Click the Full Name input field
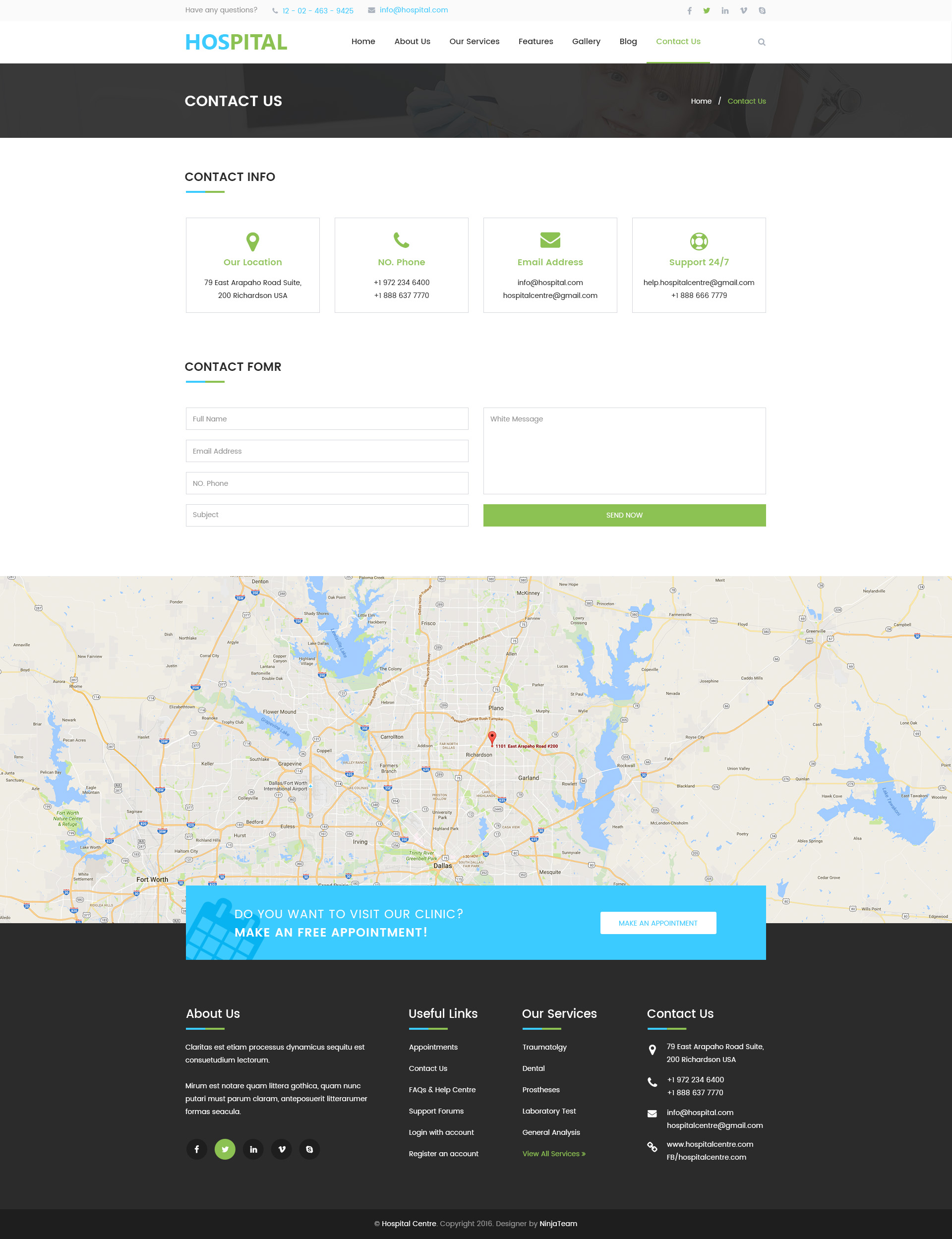 click(326, 419)
